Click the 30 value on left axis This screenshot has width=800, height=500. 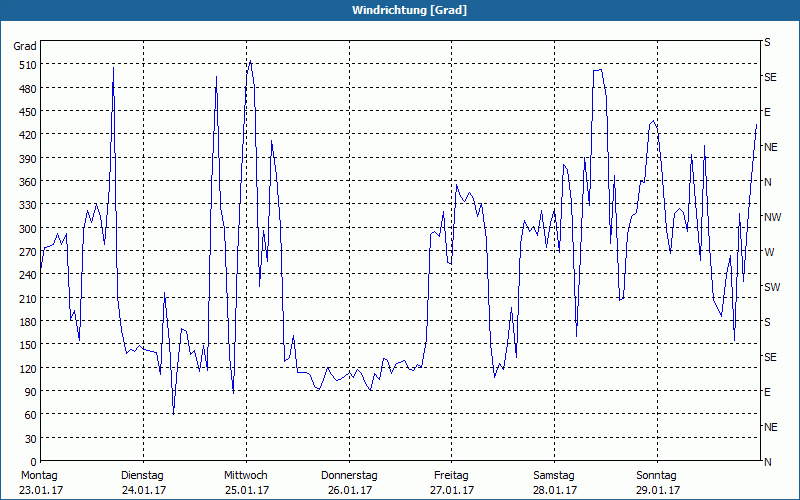(31, 439)
